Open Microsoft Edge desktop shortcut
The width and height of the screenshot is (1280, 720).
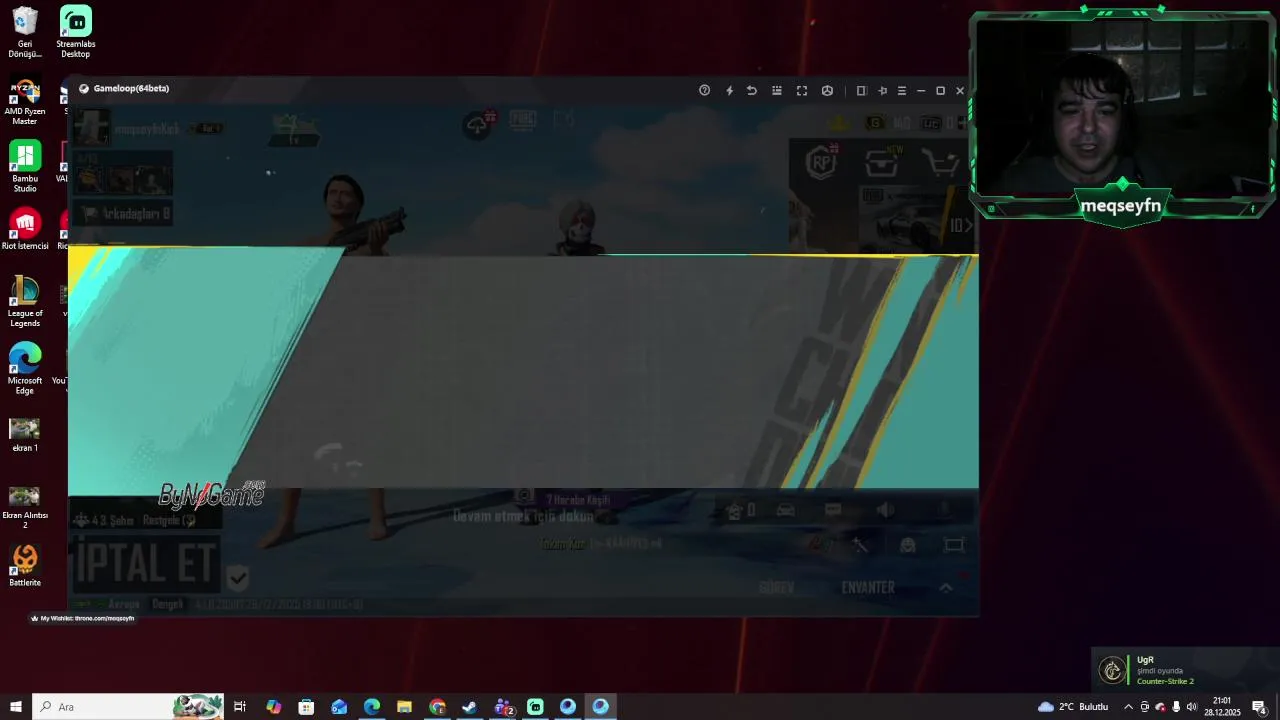pyautogui.click(x=25, y=368)
